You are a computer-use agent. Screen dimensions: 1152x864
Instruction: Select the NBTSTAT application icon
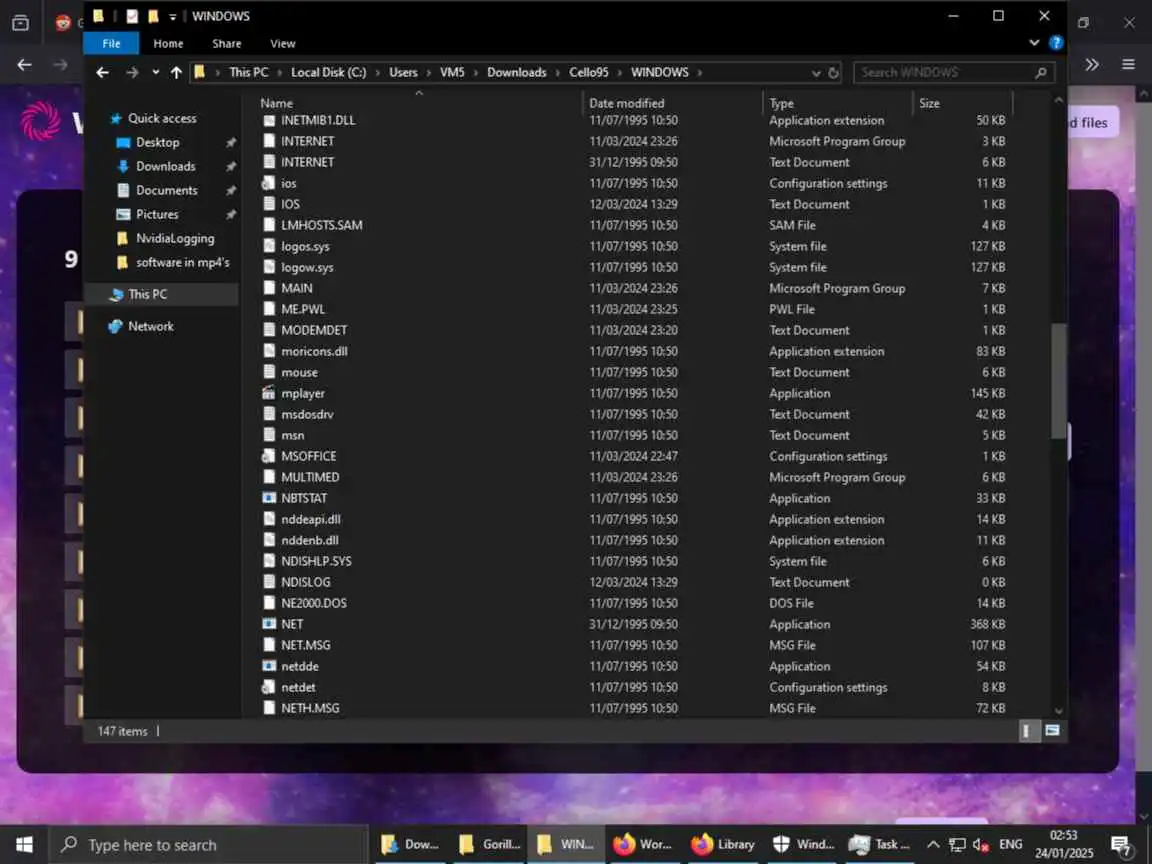tap(269, 498)
